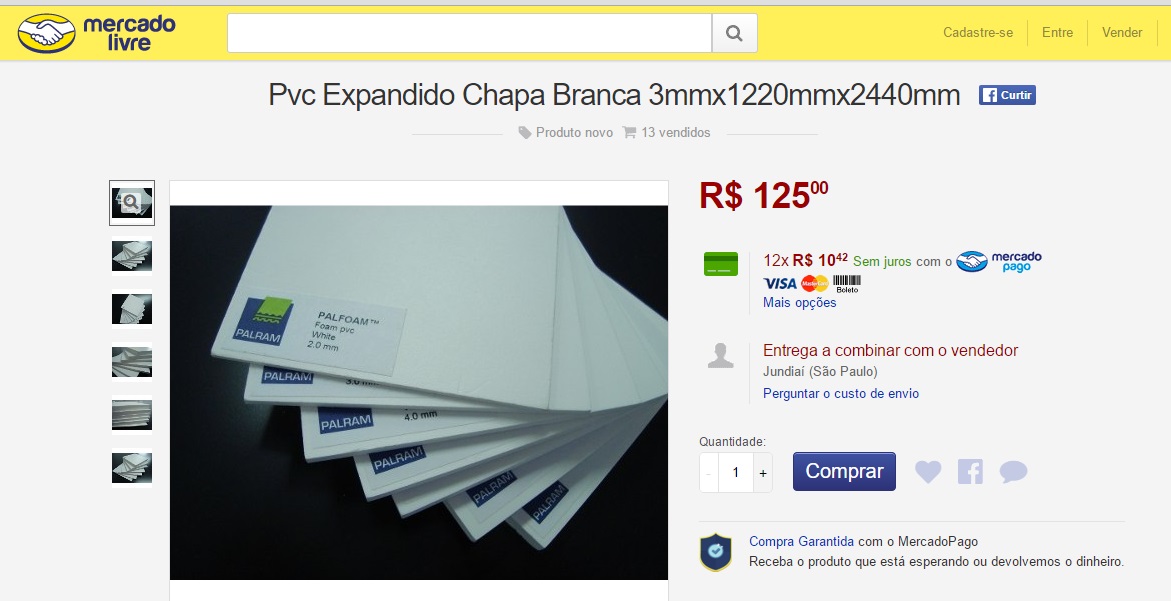Open the Cadastre-se menu item
This screenshot has width=1171, height=601.
click(978, 32)
